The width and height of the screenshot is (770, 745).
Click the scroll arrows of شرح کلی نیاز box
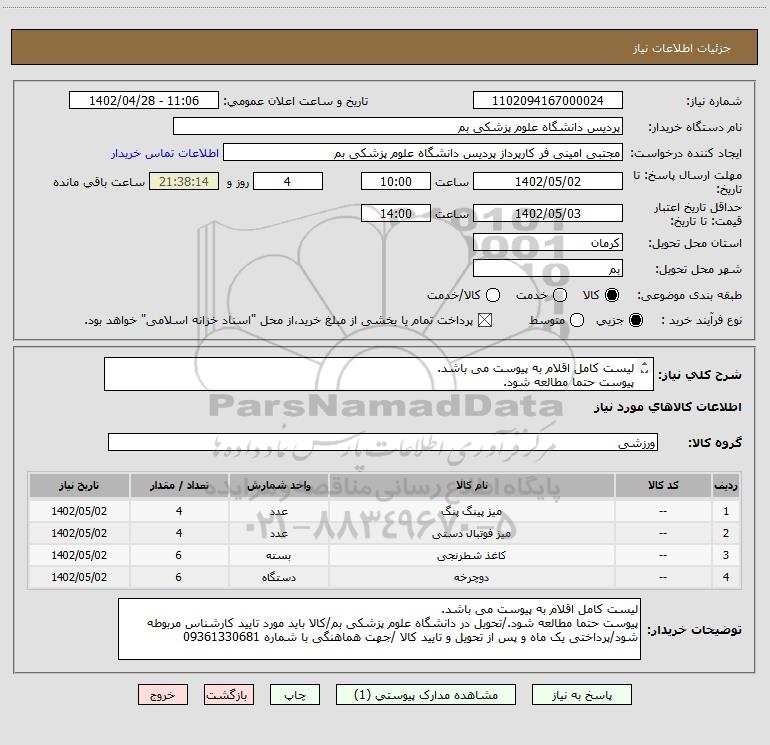[645, 368]
